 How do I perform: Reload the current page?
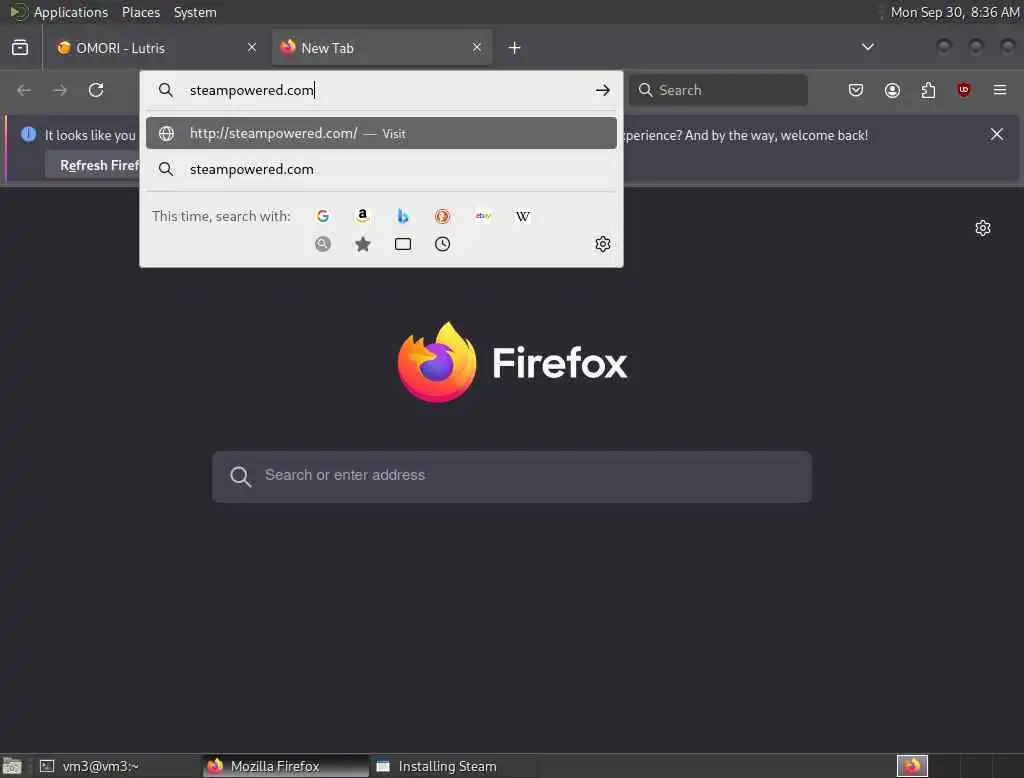[x=96, y=90]
